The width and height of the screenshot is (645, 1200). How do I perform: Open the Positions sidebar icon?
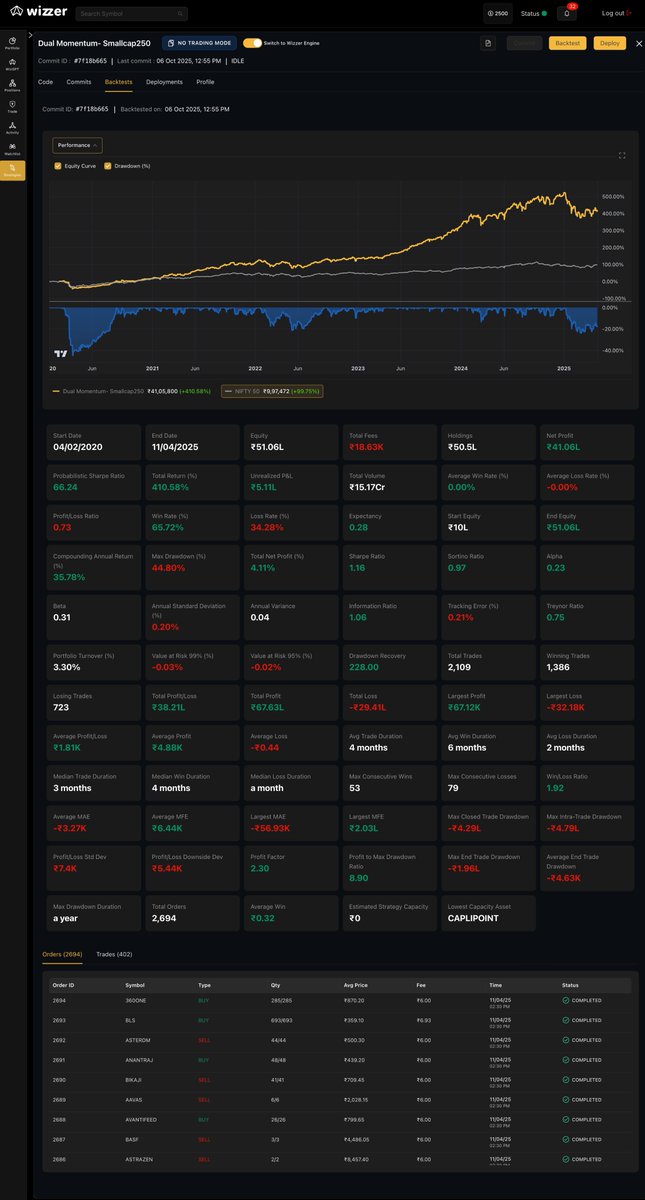click(x=12, y=87)
